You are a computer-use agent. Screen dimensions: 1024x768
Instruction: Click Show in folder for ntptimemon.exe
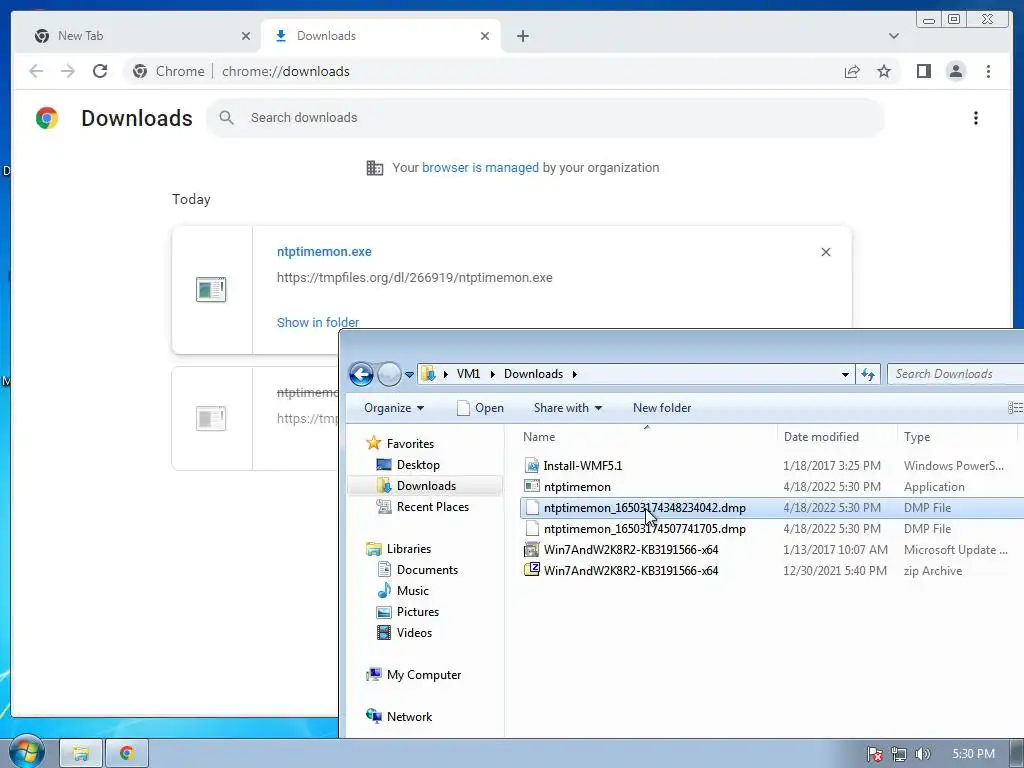click(317, 323)
